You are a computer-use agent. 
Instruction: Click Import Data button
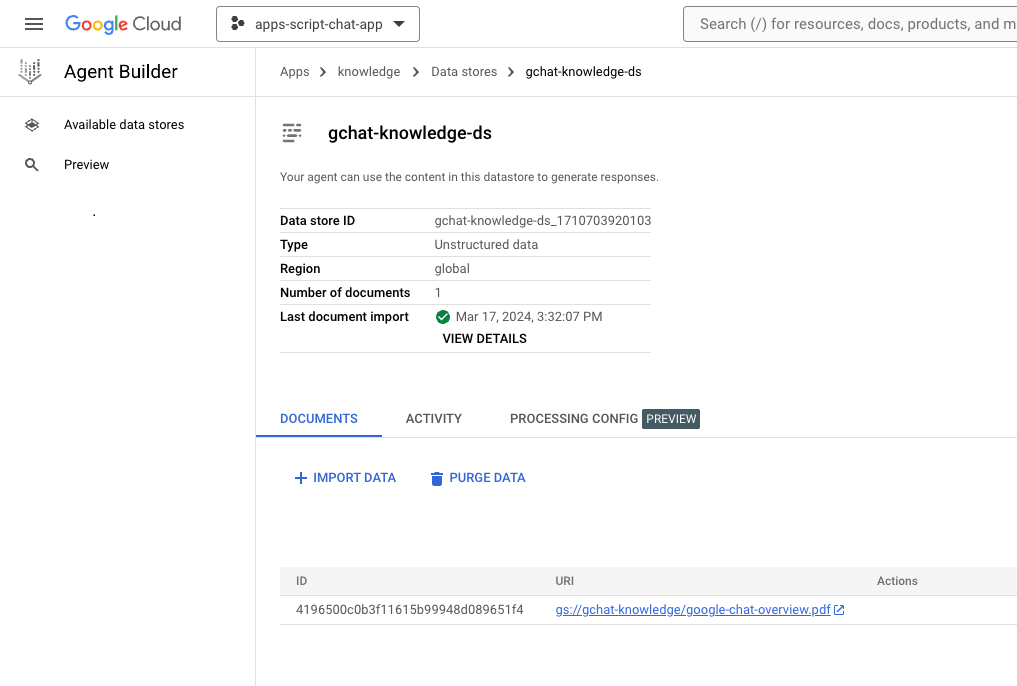tap(345, 478)
